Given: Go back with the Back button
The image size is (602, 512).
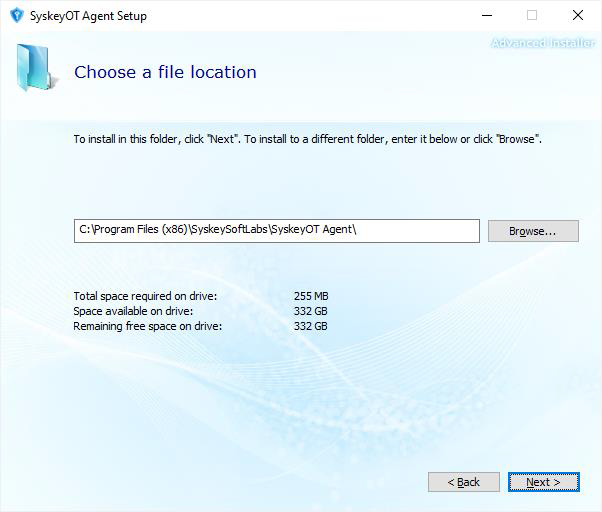Looking at the screenshot, I should 463,482.
